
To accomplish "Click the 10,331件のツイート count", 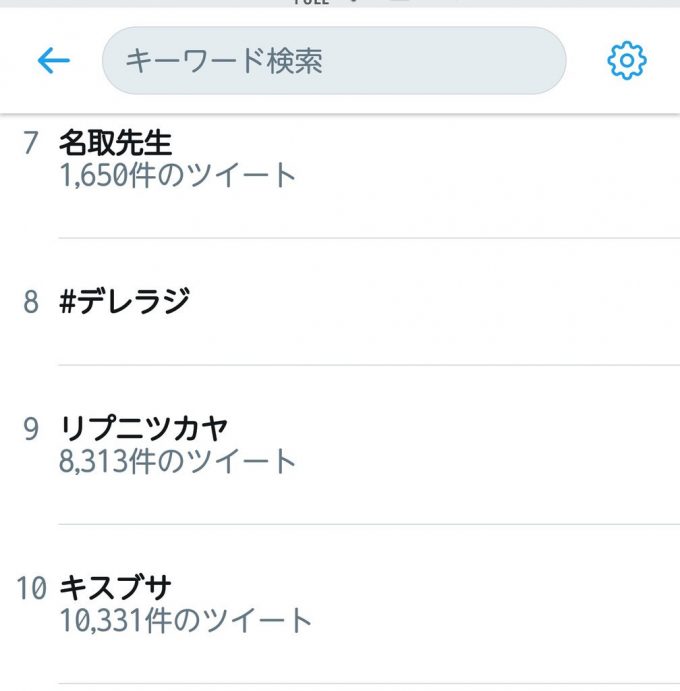I will [185, 619].
